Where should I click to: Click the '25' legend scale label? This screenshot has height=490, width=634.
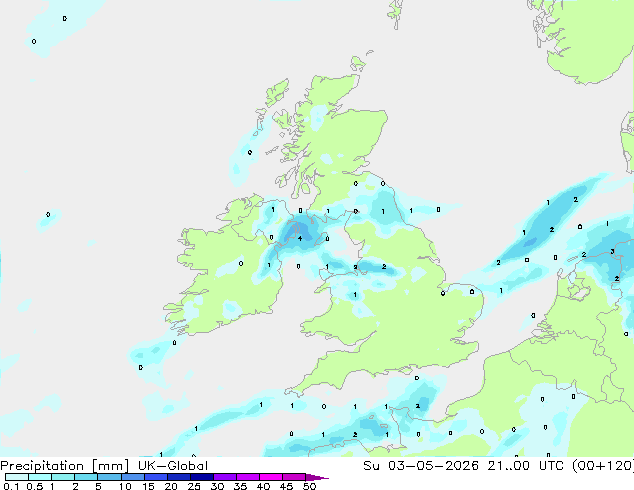[x=194, y=486]
